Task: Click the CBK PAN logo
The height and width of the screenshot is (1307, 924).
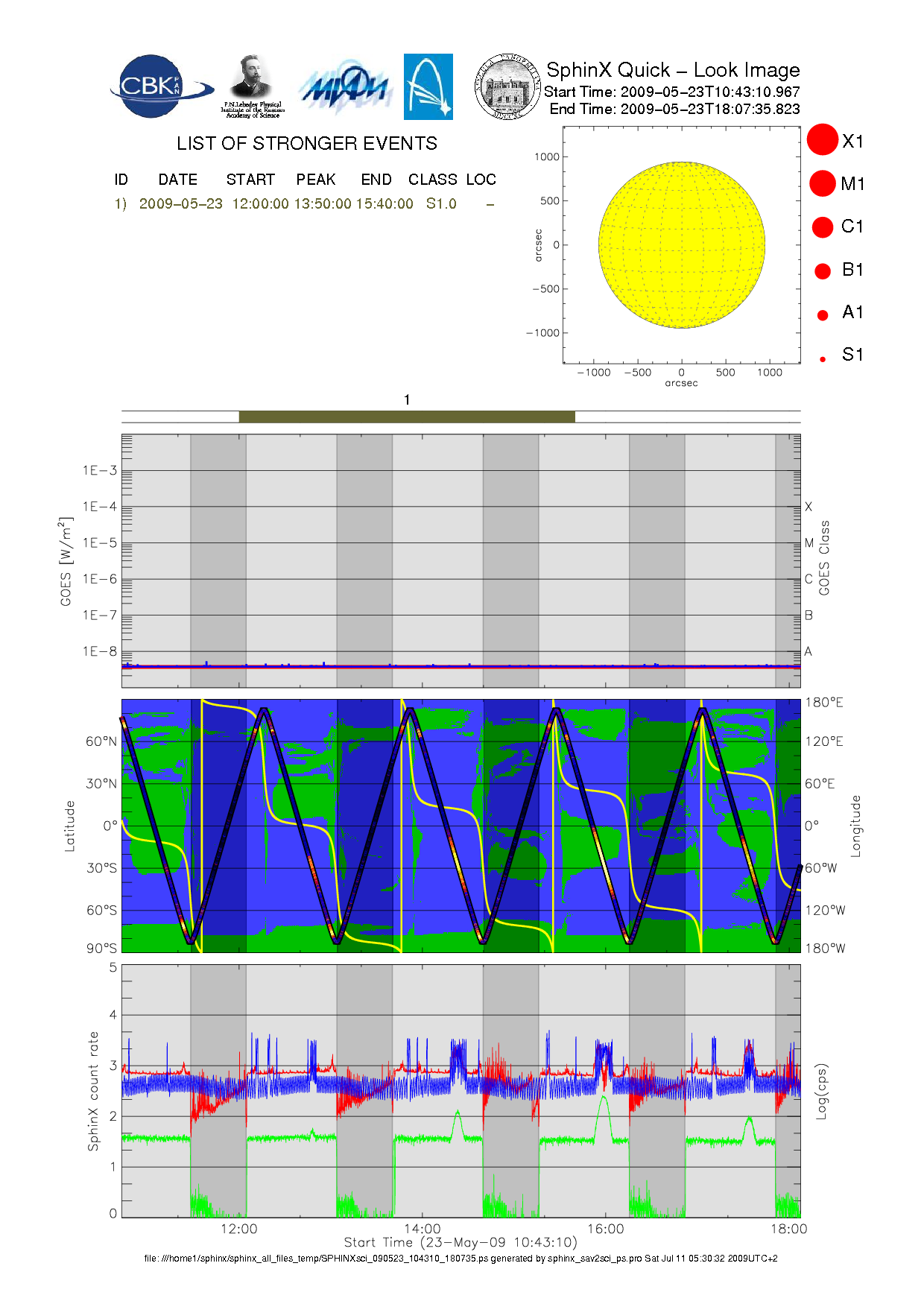Action: point(159,86)
